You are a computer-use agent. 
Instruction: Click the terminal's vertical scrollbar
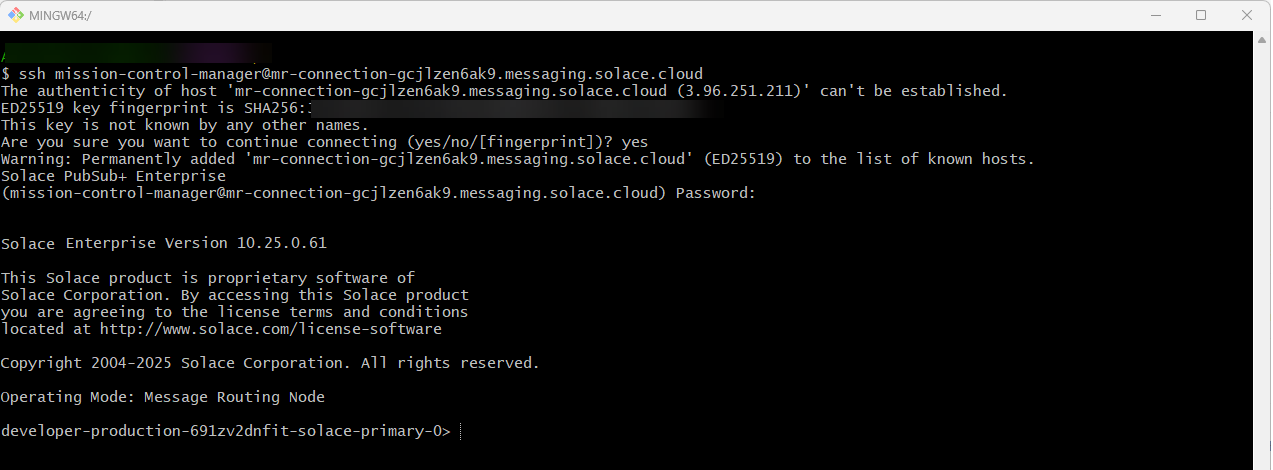1265,250
